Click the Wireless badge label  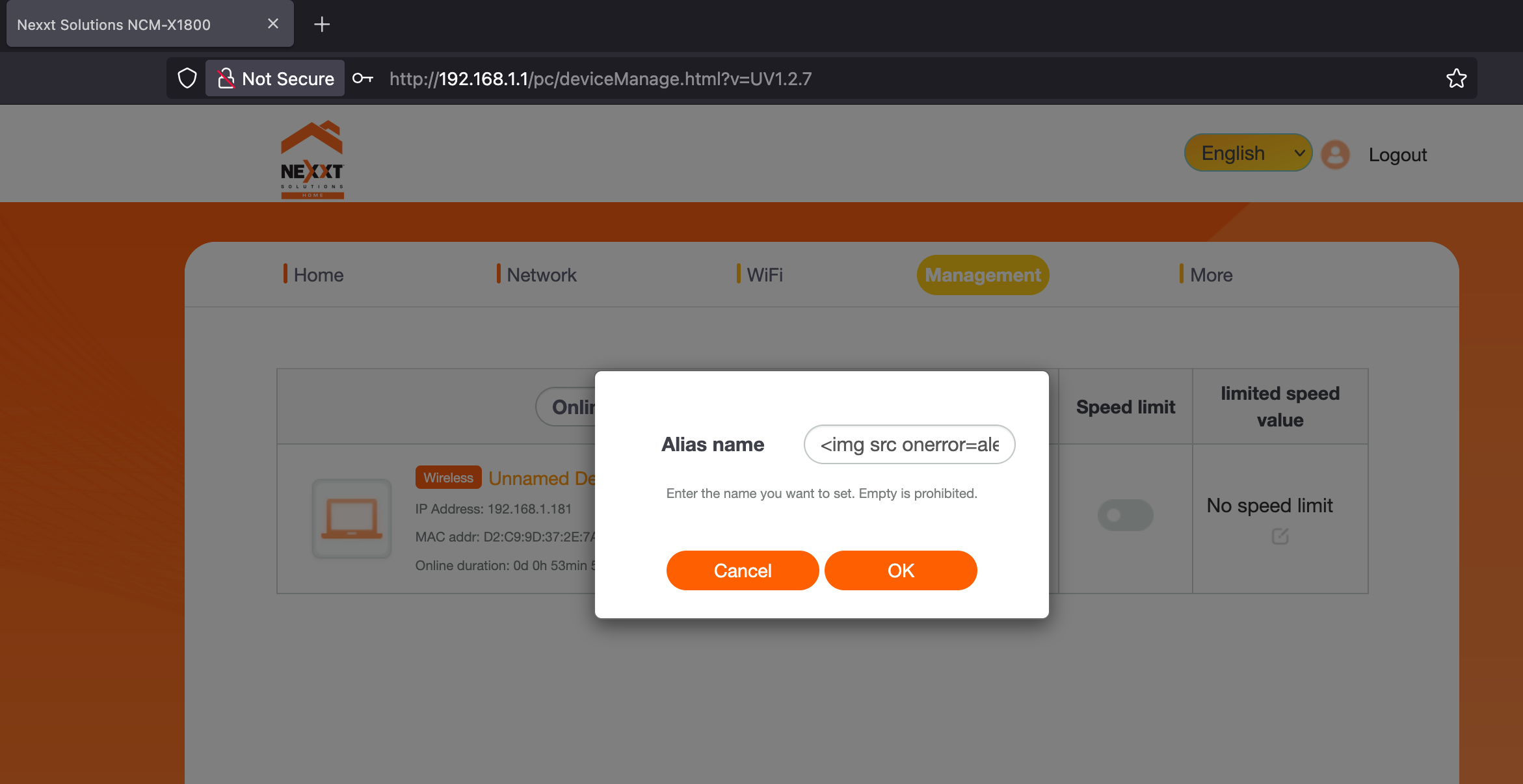click(x=448, y=477)
